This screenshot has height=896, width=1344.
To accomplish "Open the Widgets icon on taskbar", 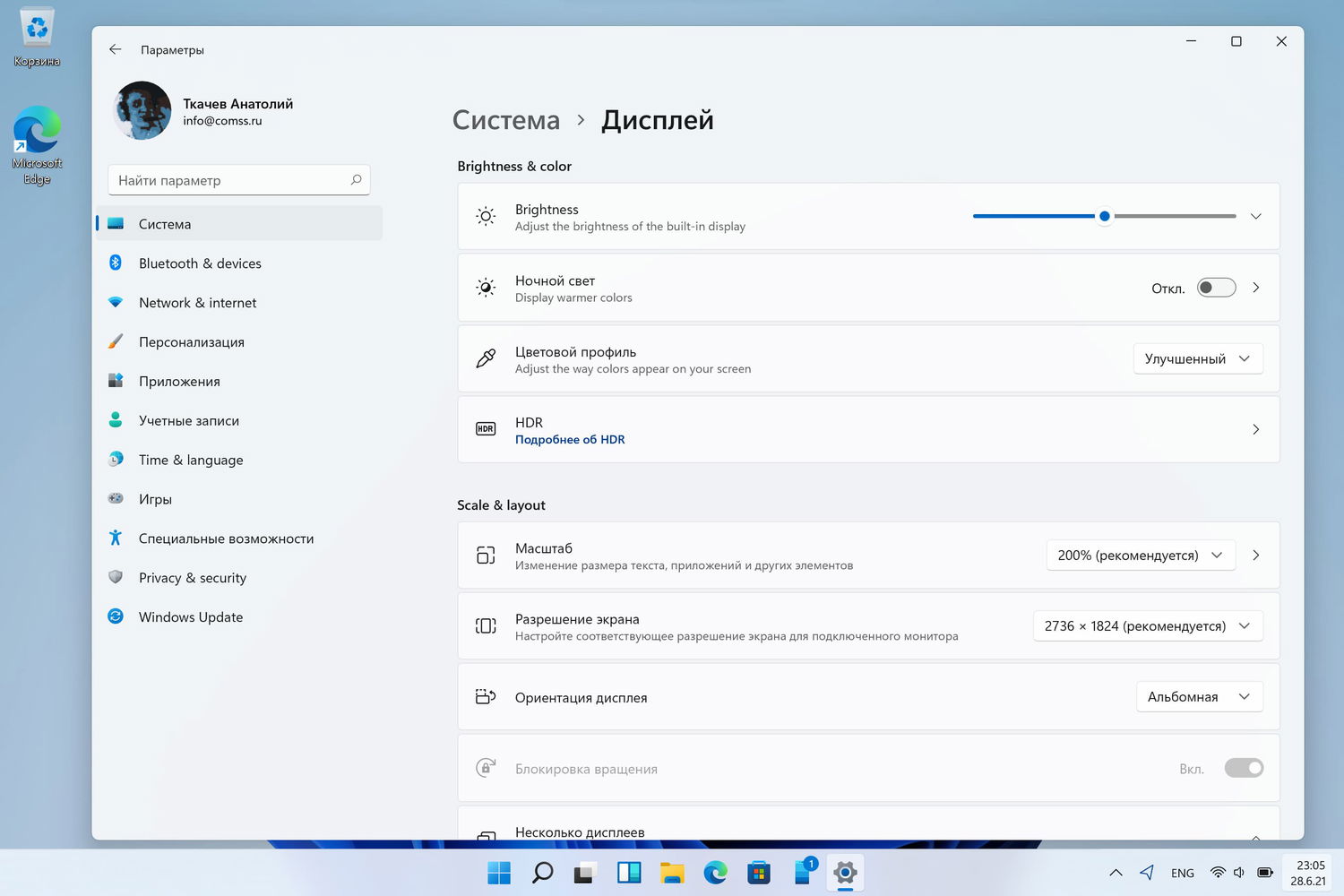I will point(629,872).
